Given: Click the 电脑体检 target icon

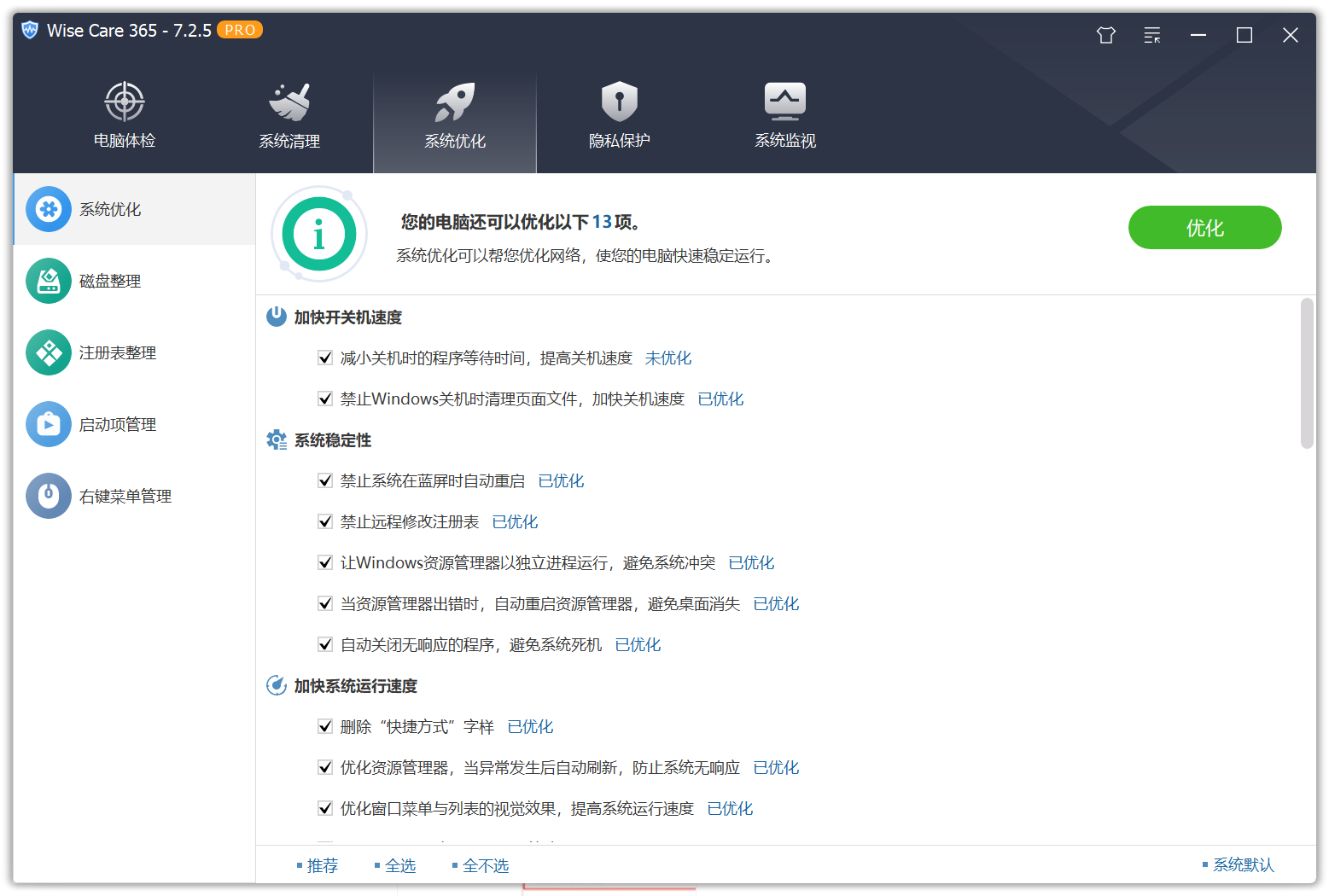Looking at the screenshot, I should [125, 102].
